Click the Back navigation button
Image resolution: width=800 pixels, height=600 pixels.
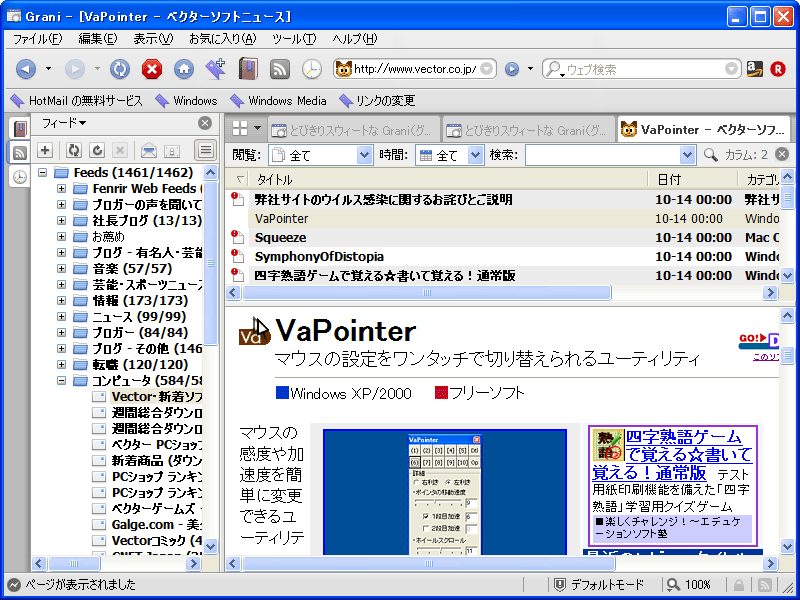[x=26, y=69]
